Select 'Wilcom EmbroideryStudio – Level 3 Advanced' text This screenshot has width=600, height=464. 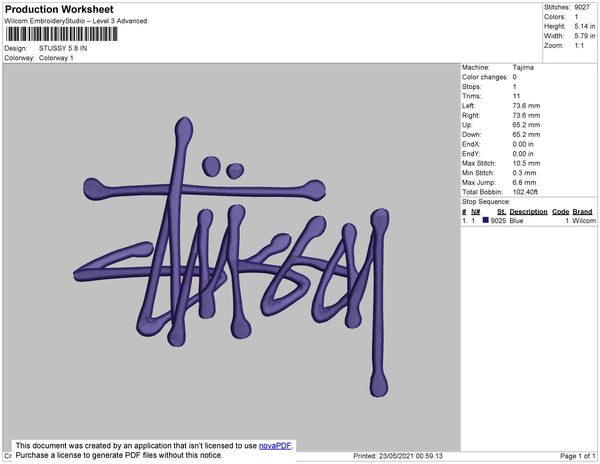click(x=76, y=21)
